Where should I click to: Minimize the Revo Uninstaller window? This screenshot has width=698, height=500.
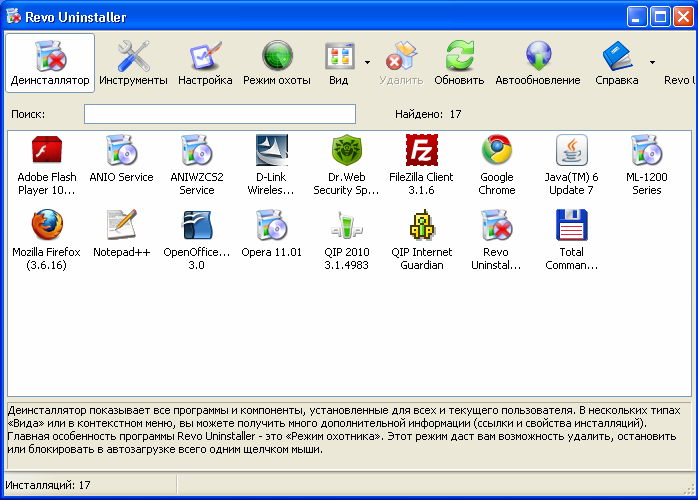pos(637,17)
